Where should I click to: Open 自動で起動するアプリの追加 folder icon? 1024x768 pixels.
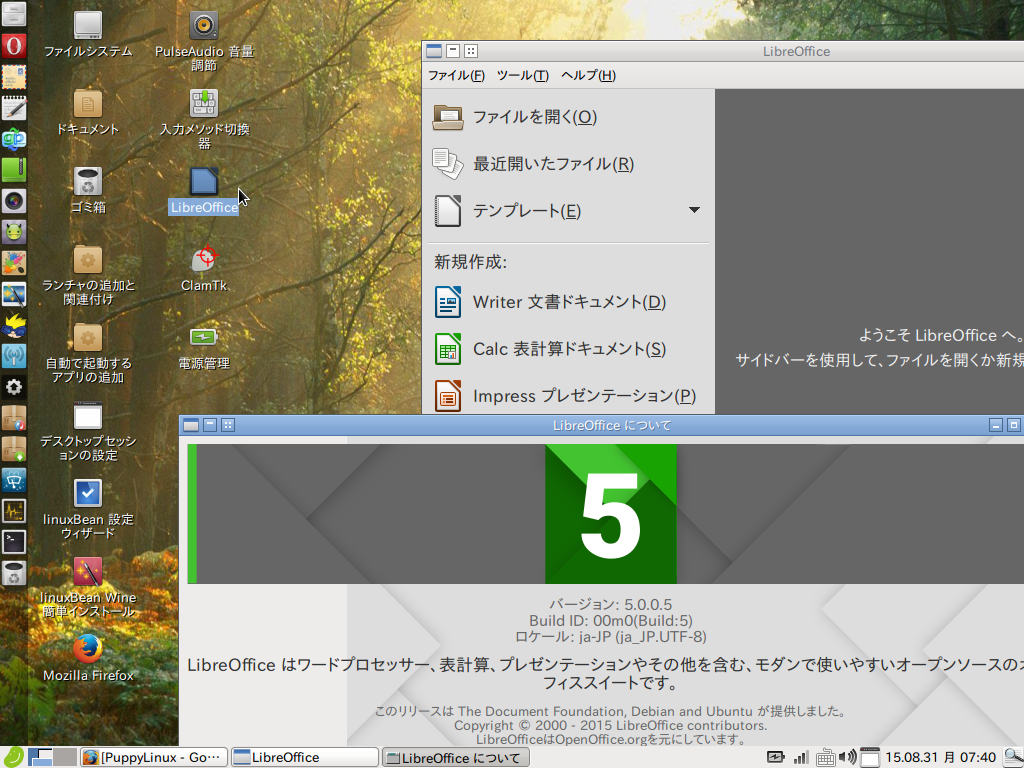tap(88, 353)
